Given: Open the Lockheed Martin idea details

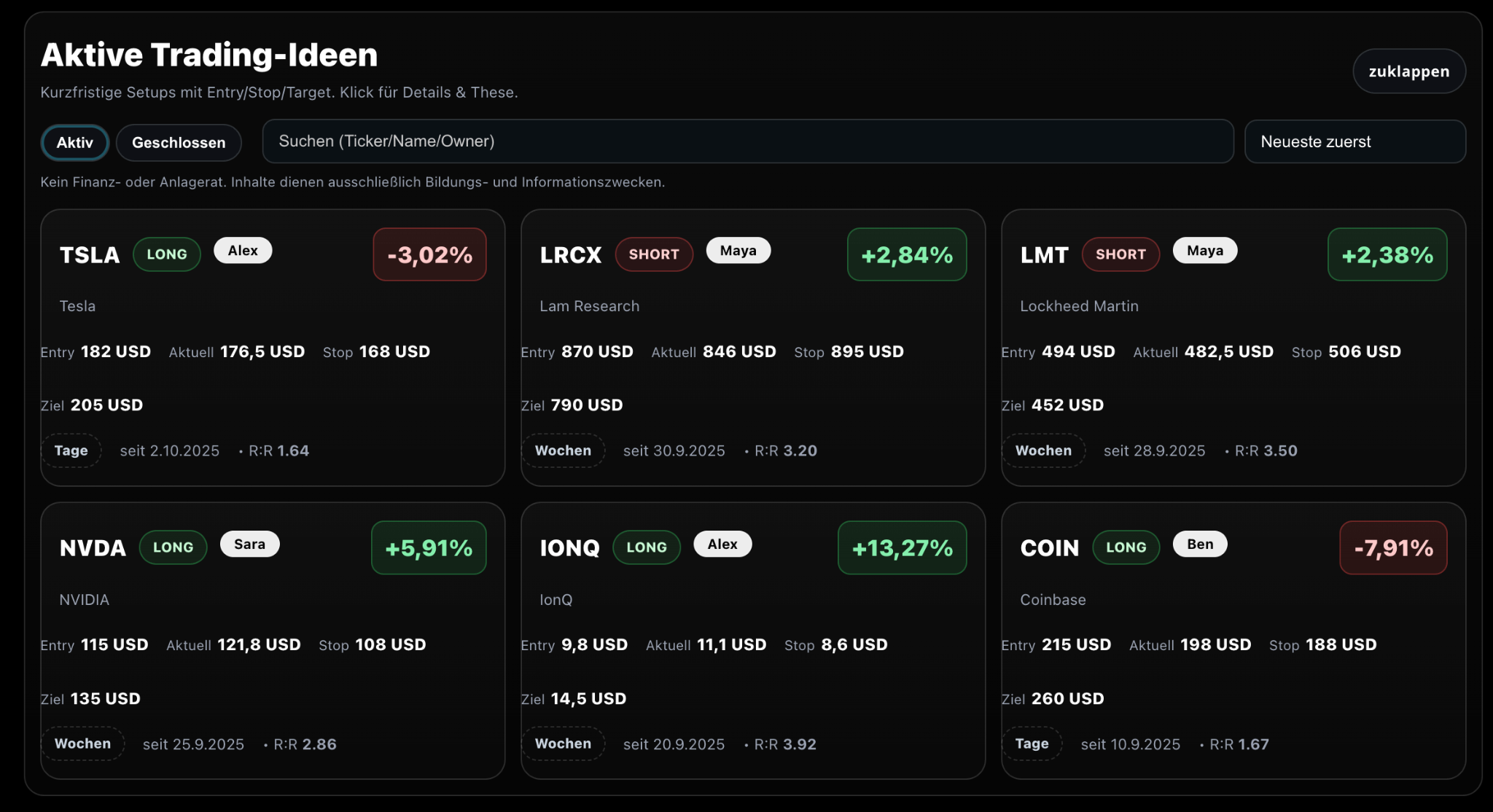Looking at the screenshot, I should (1079, 306).
